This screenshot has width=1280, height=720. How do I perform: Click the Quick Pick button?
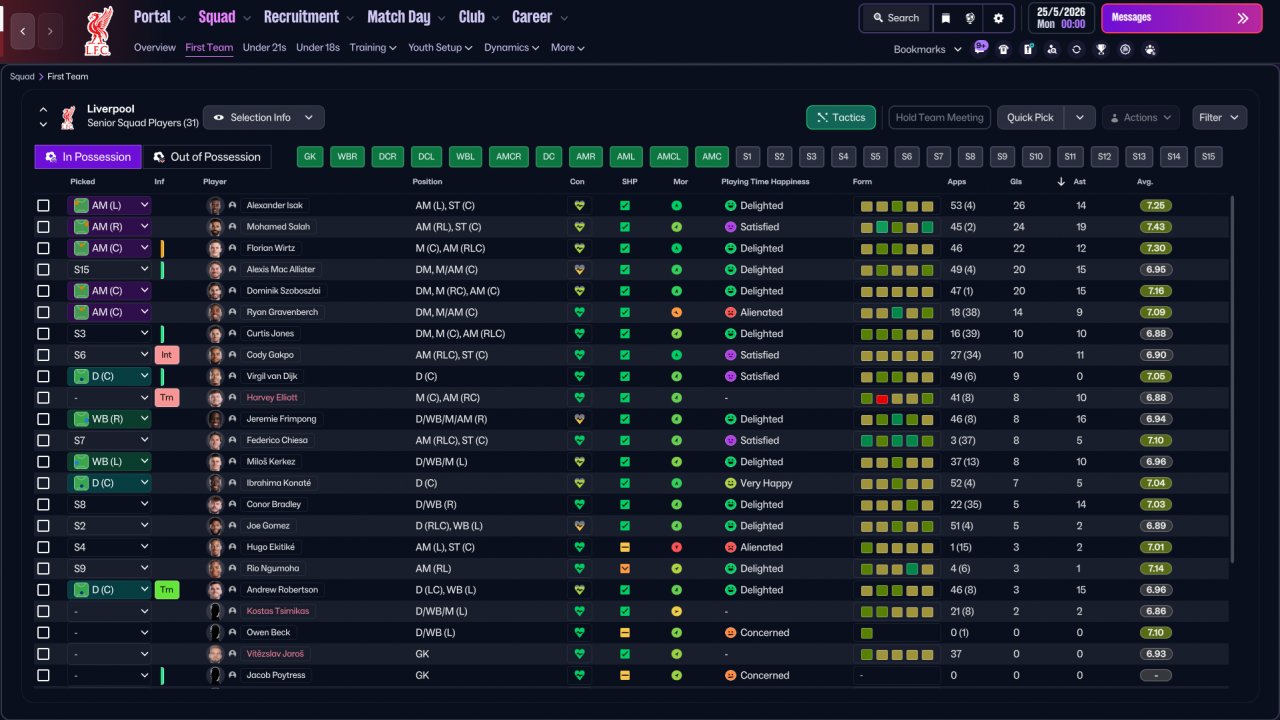[1031, 118]
